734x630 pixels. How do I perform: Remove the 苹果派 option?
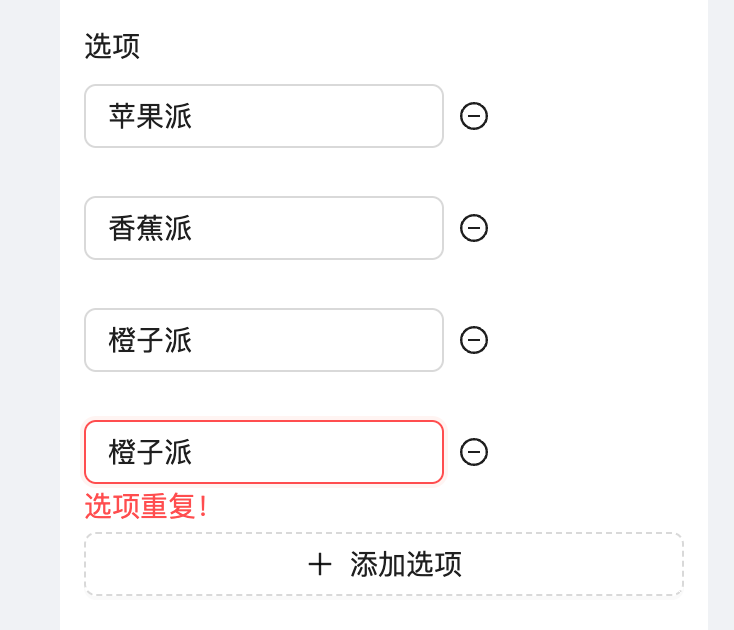point(474,116)
